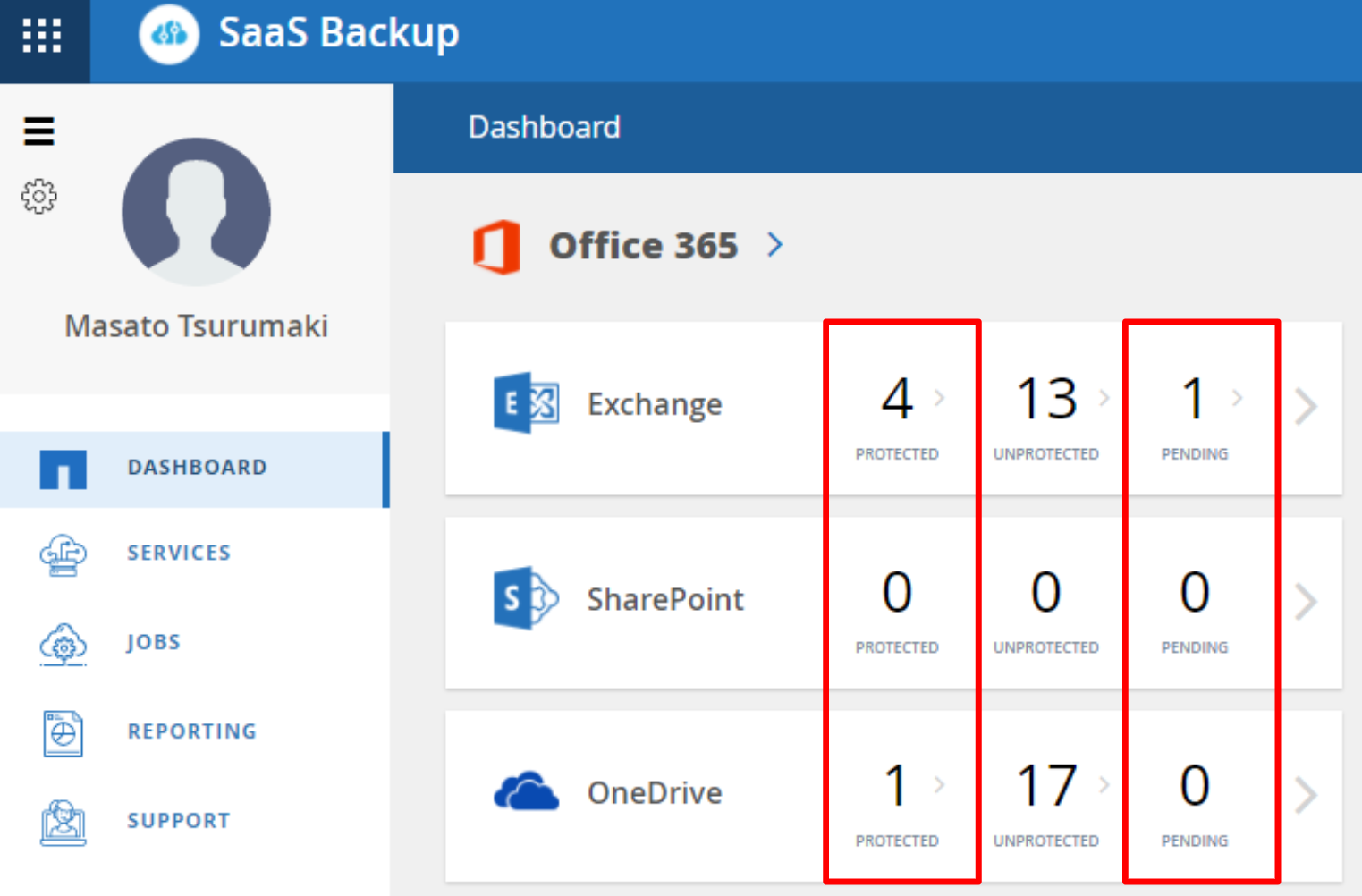Viewport: 1362px width, 896px height.
Task: Click the Dashboard page title
Action: pyautogui.click(x=544, y=127)
